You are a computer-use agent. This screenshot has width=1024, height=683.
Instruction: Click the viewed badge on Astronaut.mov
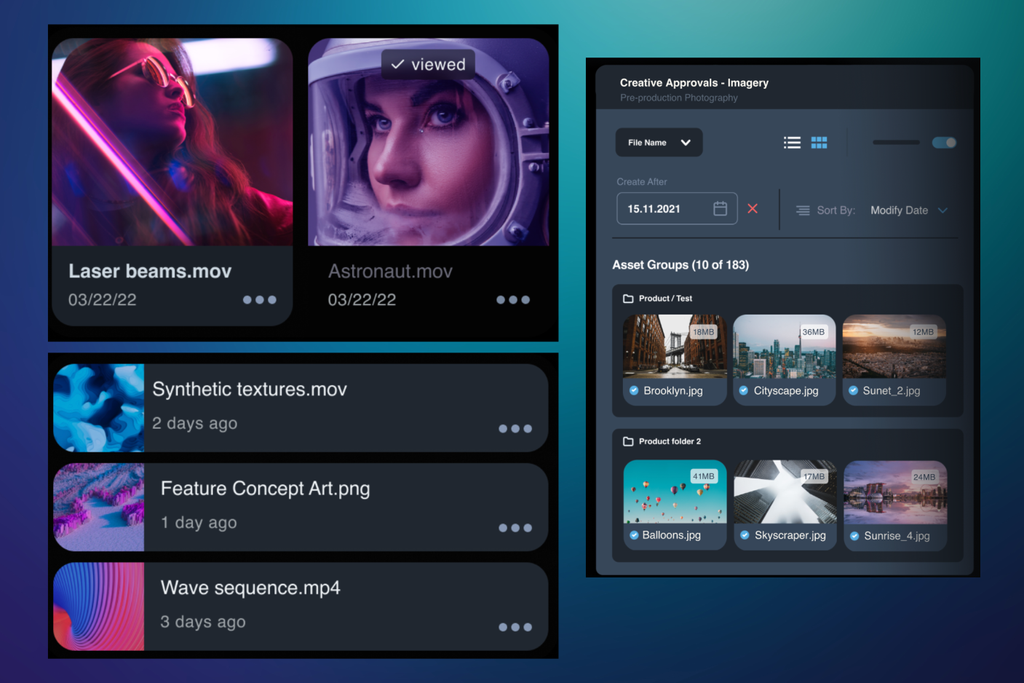point(428,64)
